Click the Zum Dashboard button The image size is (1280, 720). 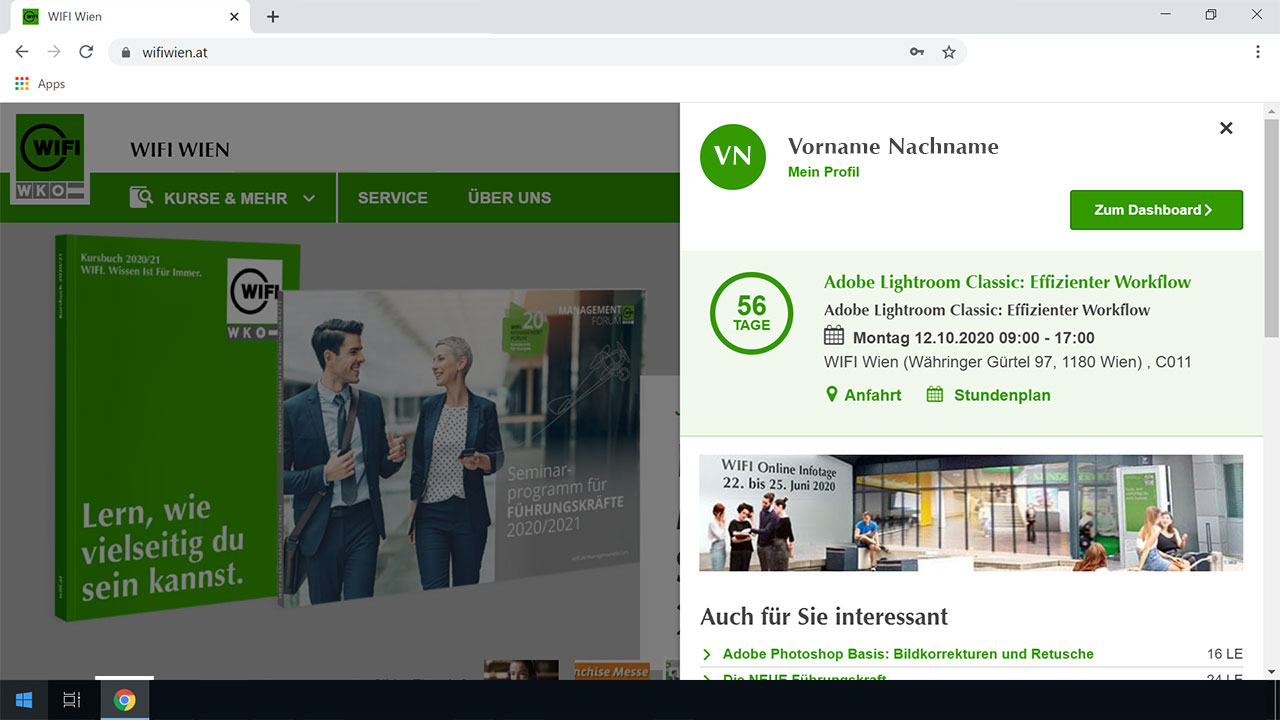coord(1156,210)
